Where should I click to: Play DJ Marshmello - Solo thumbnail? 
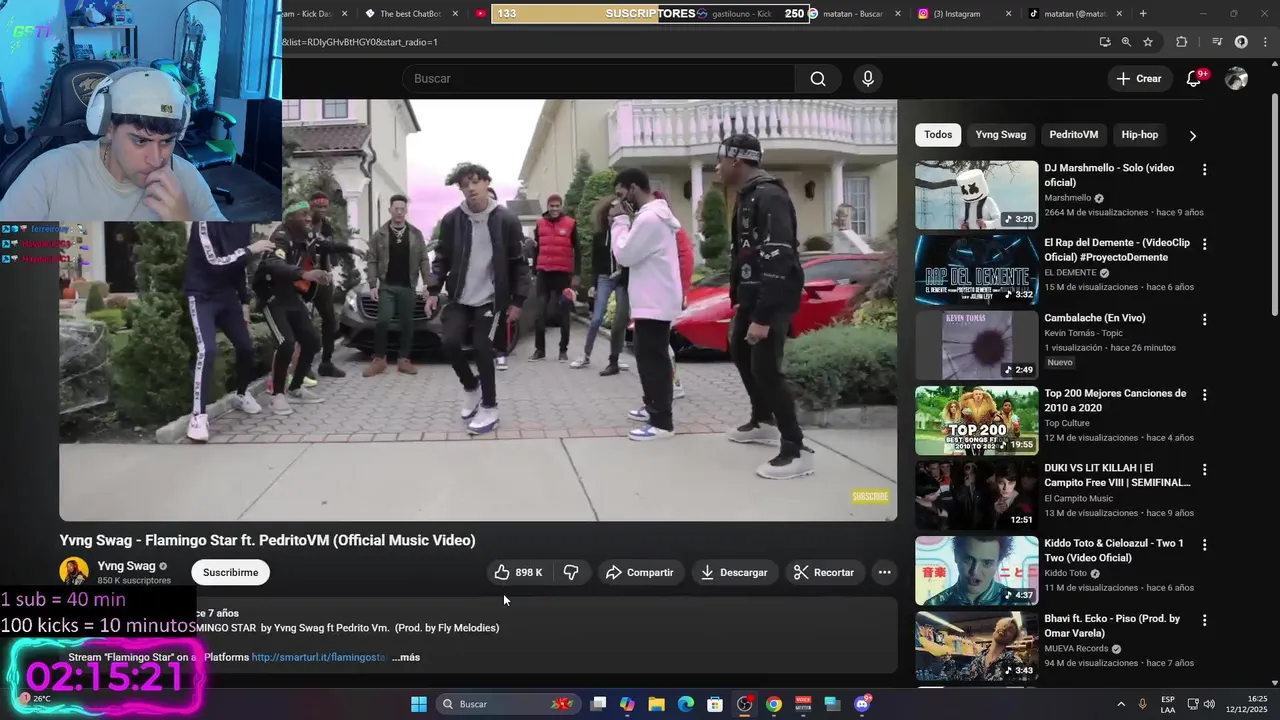[976, 195]
